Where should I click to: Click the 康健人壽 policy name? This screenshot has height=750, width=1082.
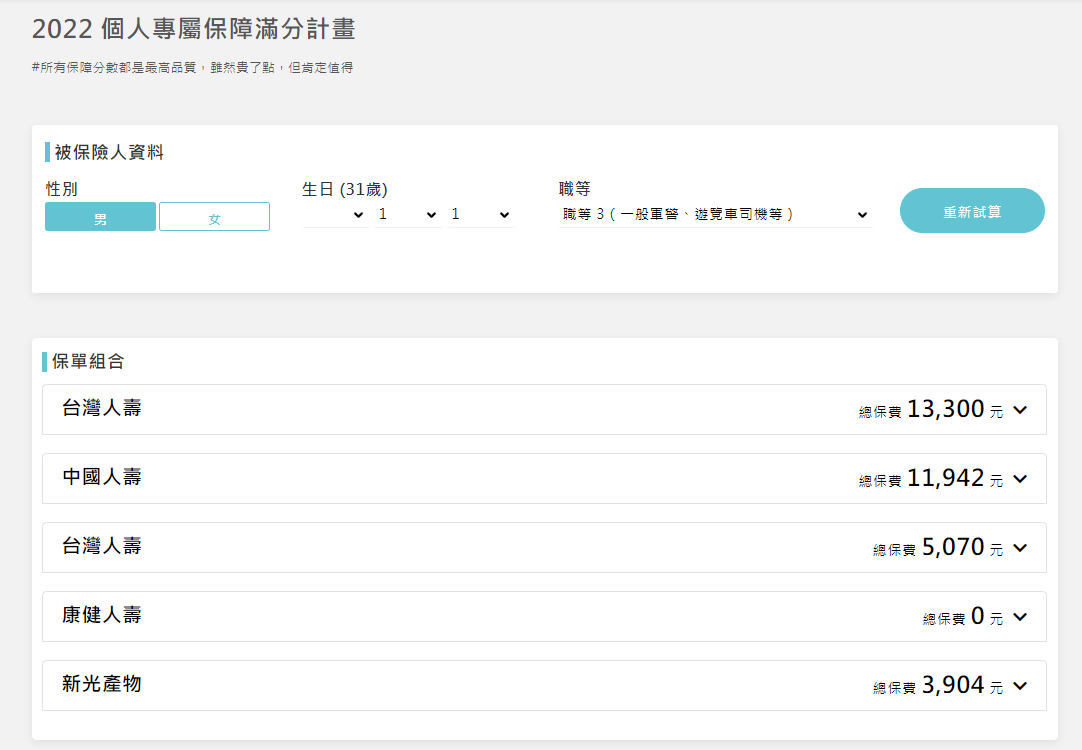coord(102,615)
